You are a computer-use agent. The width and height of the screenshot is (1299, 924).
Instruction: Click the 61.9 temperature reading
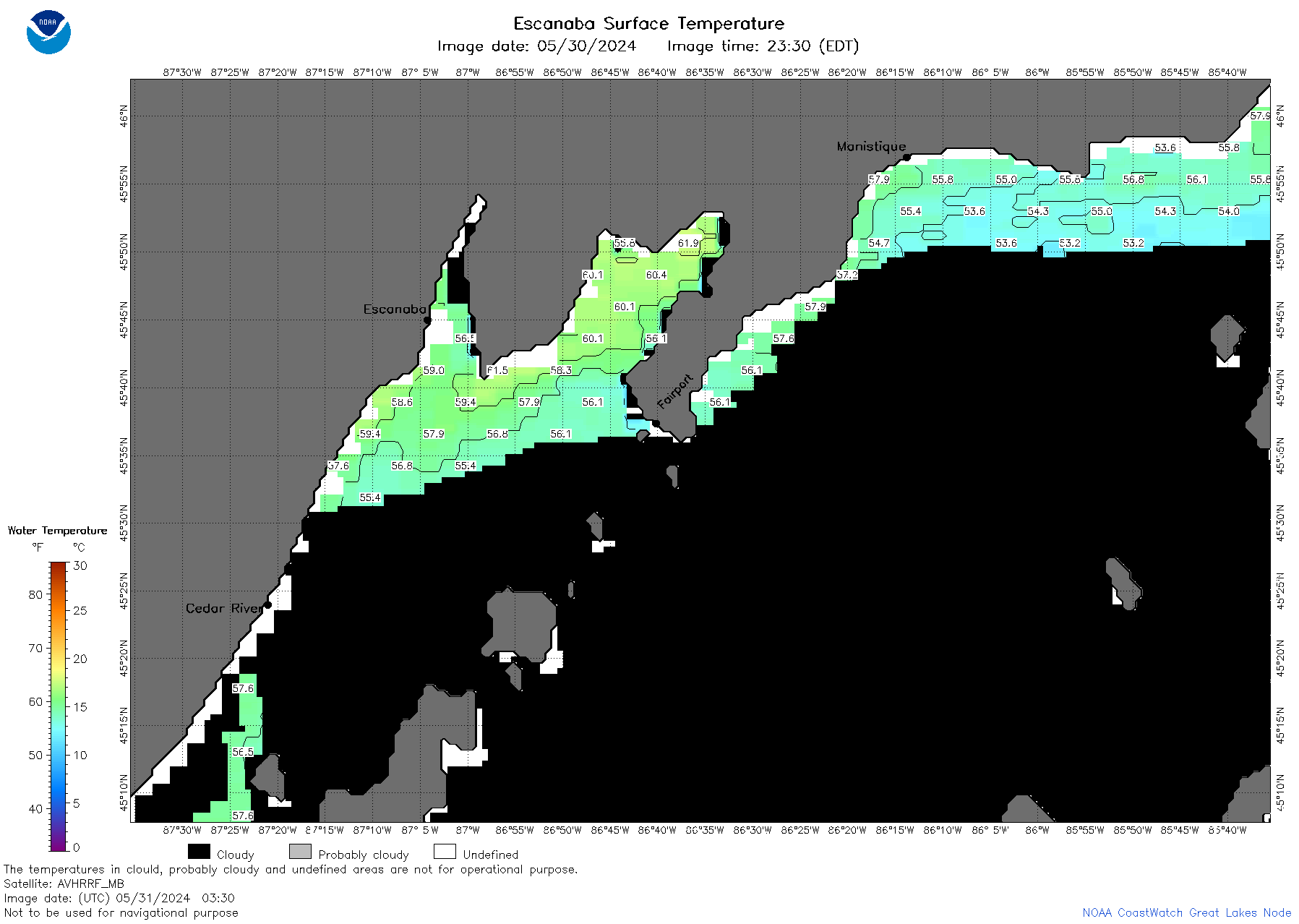point(688,243)
